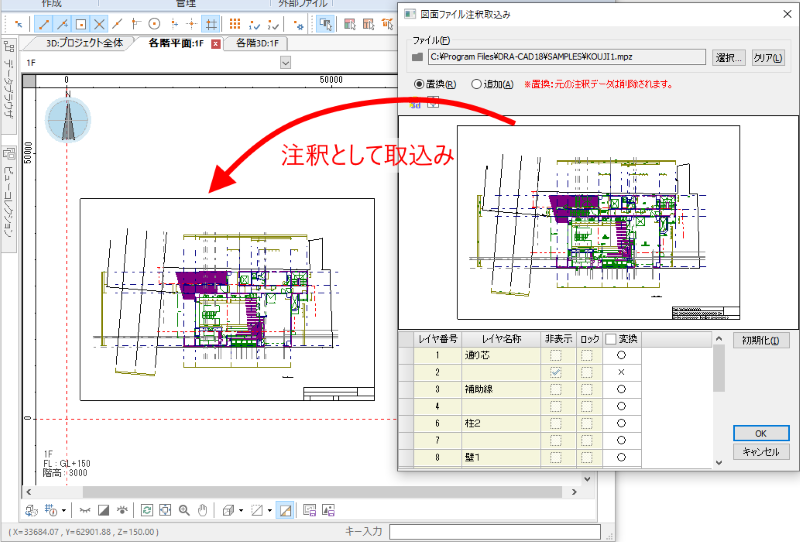Toggle 非表示 checkbox for layer 2
Image resolution: width=800 pixels, height=542 pixels.
[x=556, y=372]
